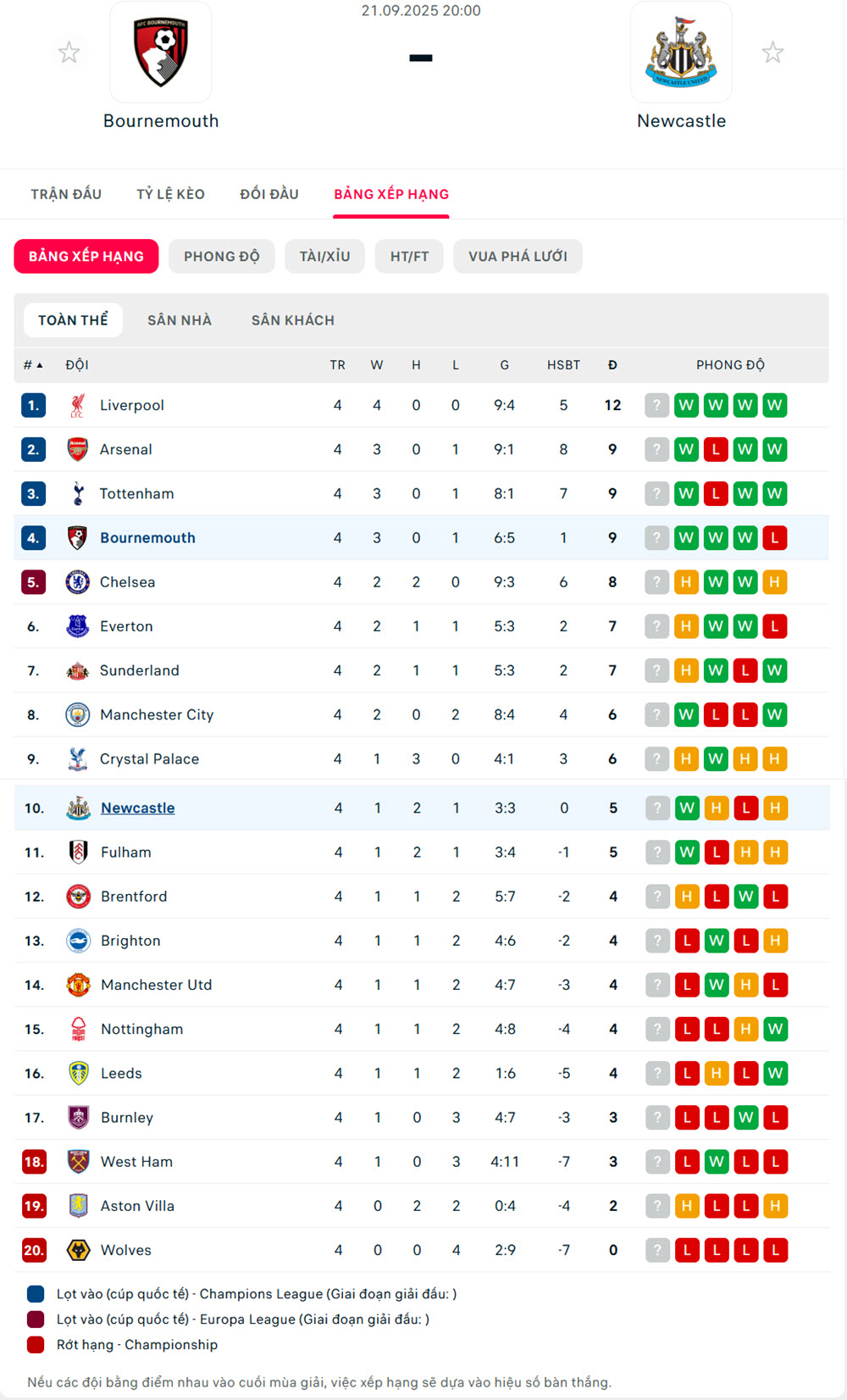Click the Newcastle club crest at top
847x1400 pixels.
pos(683,52)
